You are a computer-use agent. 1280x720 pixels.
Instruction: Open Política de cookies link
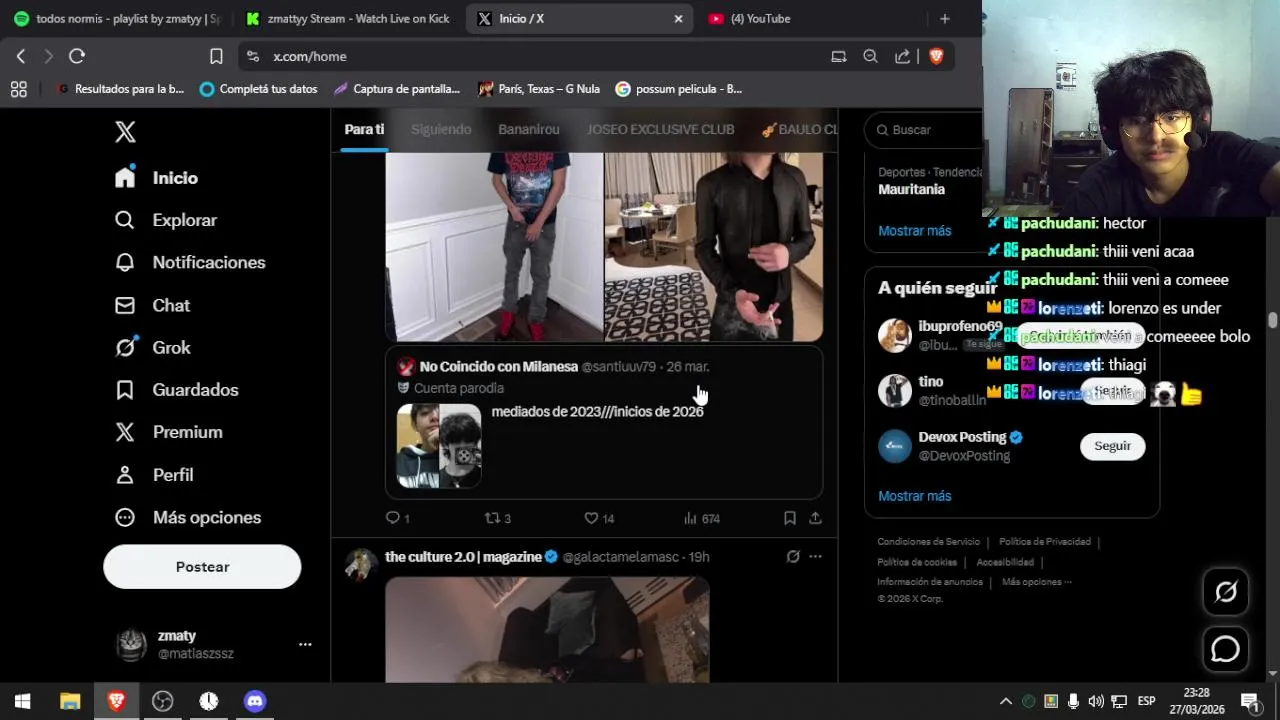coord(917,562)
